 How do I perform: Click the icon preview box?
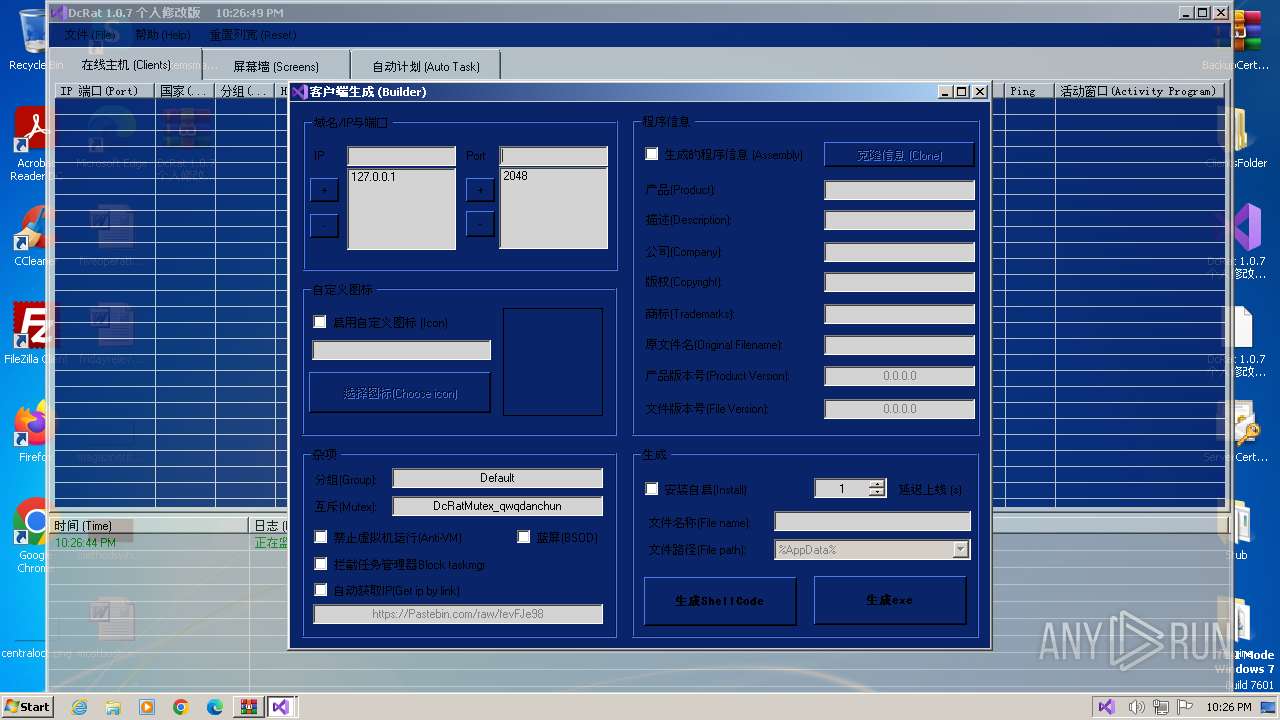coord(553,361)
